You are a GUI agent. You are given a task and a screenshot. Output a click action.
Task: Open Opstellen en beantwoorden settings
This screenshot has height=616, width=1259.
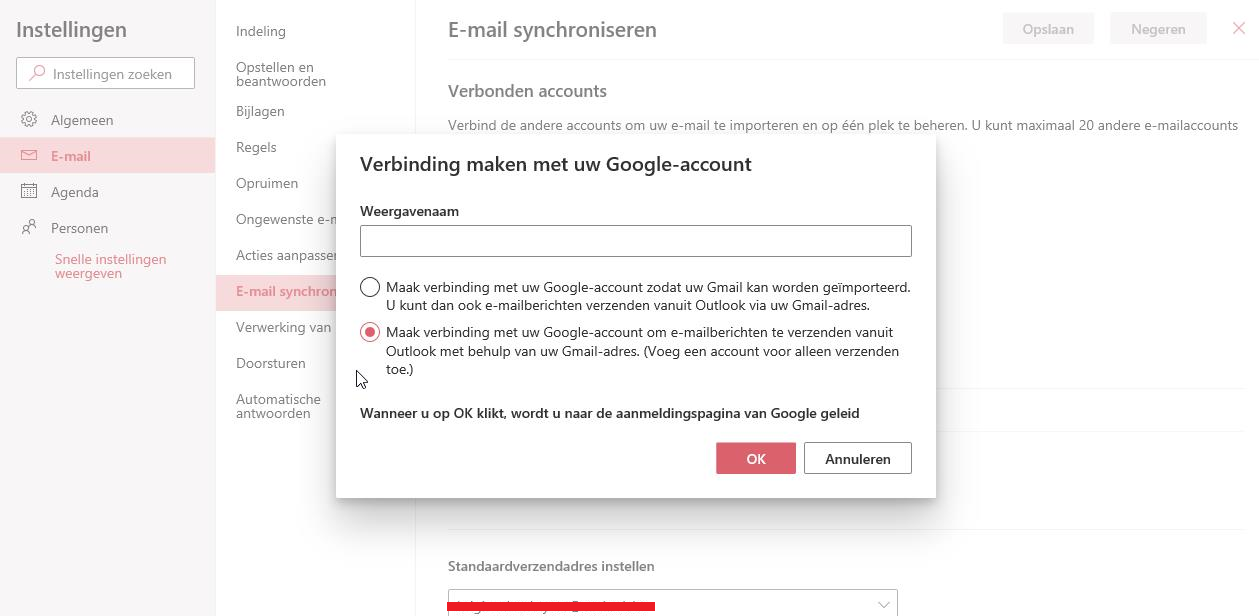tap(281, 74)
